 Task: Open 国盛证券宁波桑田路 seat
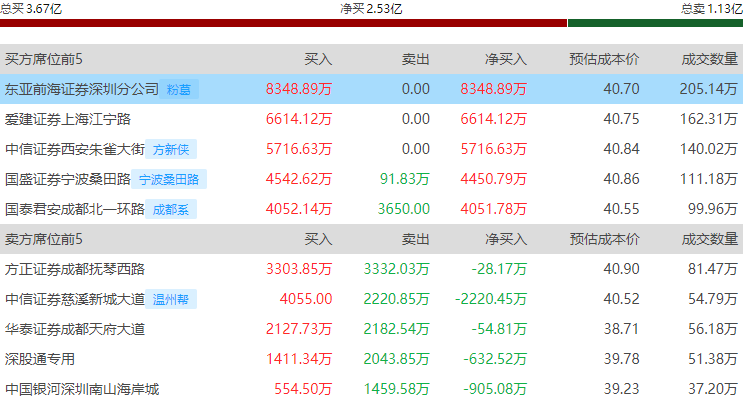[68, 179]
